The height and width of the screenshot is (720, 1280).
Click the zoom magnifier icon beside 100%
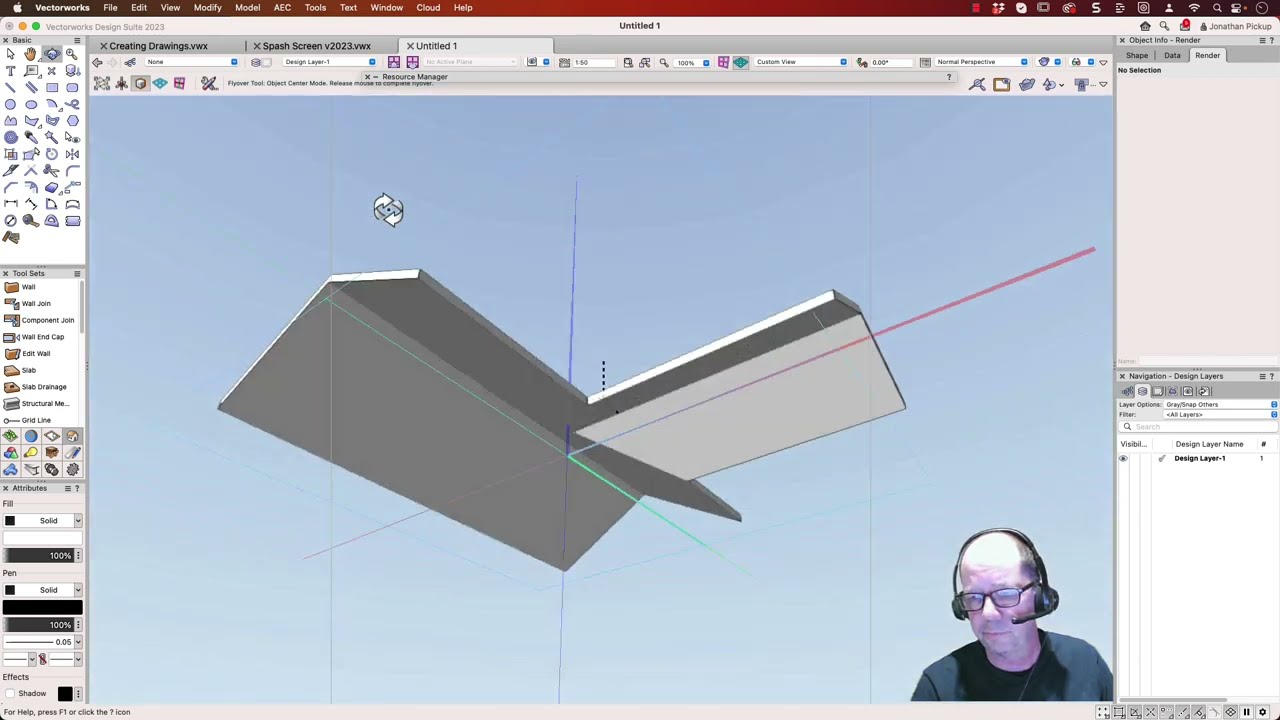pos(664,62)
